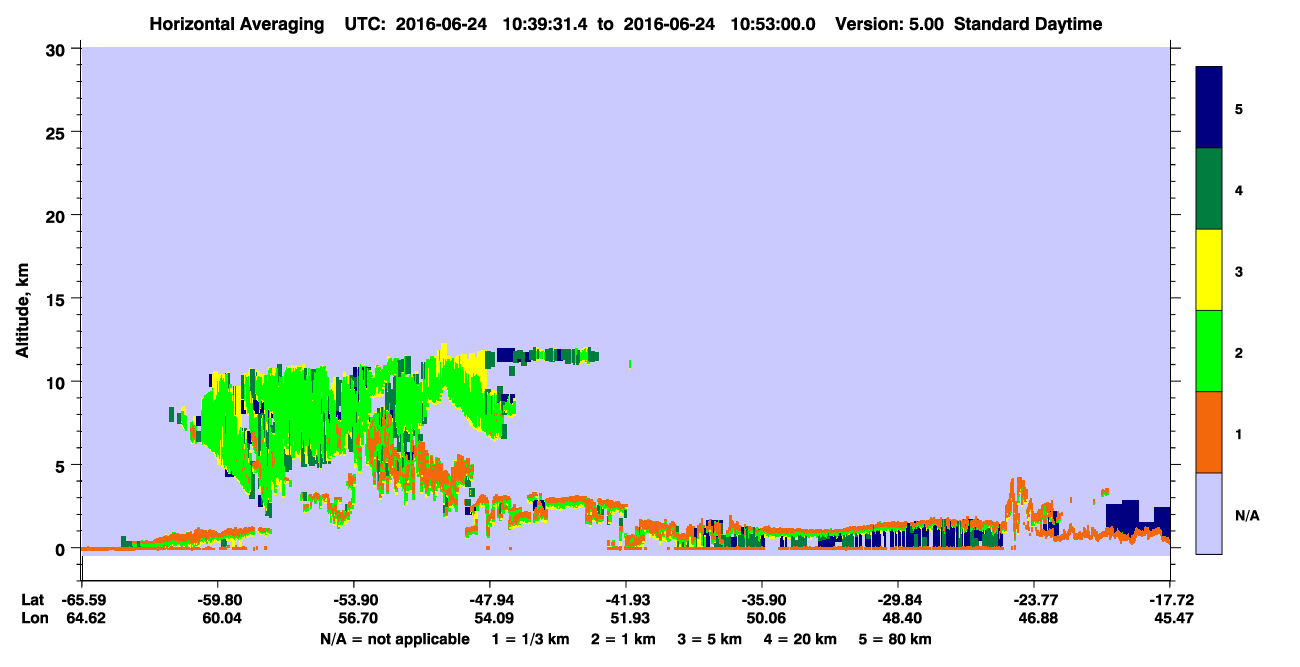Click the bright green colorbar segment labeled 2
The height and width of the screenshot is (667, 1300).
(1209, 351)
